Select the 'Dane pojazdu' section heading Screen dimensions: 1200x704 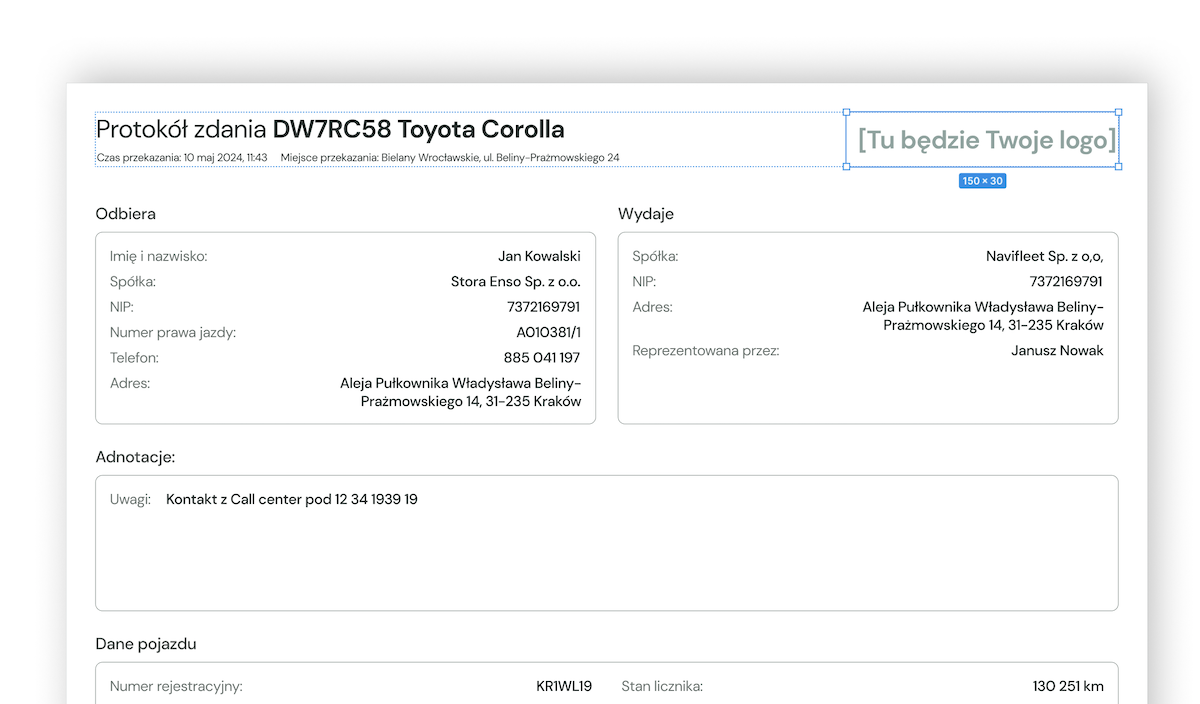tap(146, 644)
